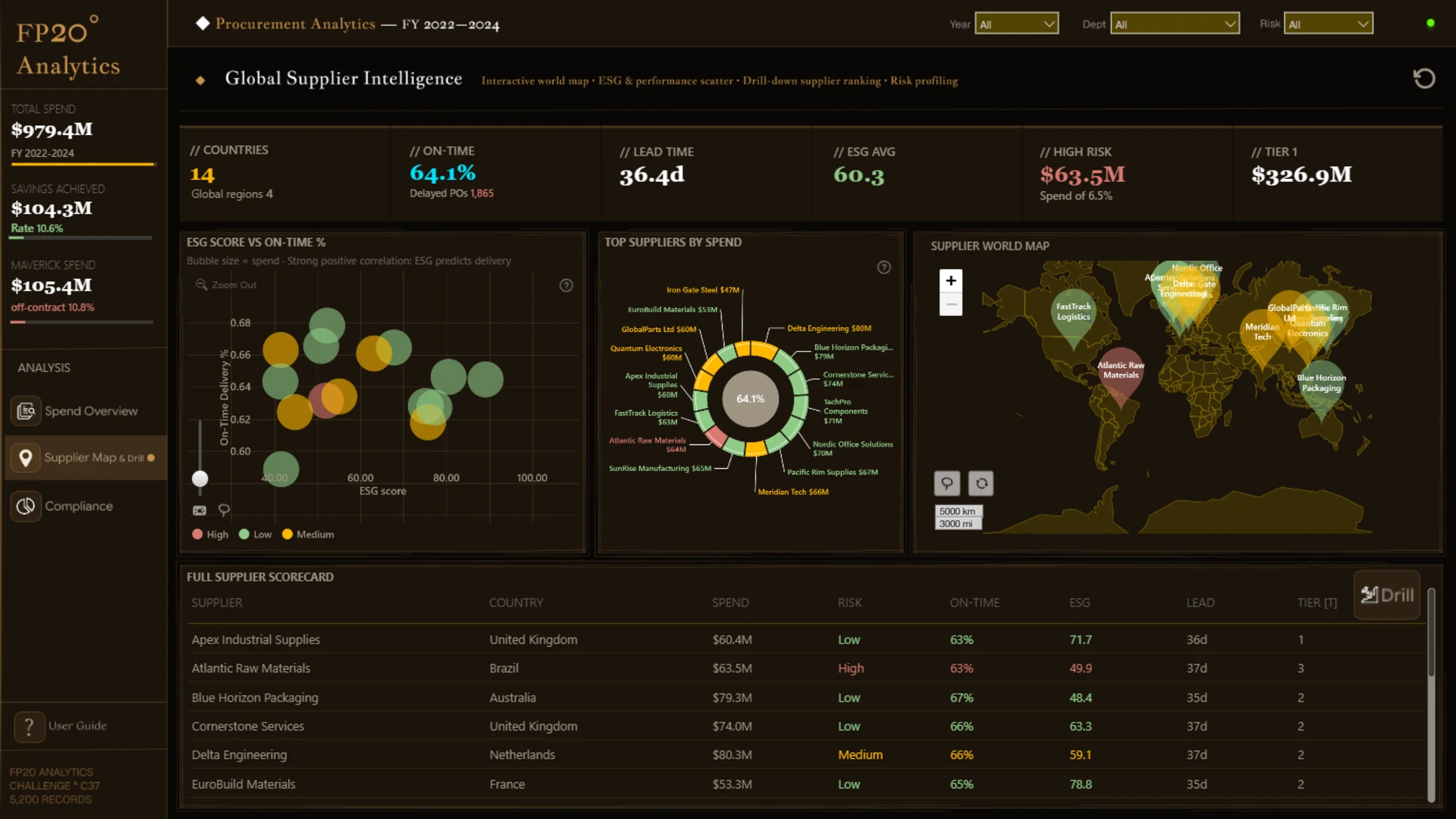Click the 64.1% donut chart center

(750, 399)
